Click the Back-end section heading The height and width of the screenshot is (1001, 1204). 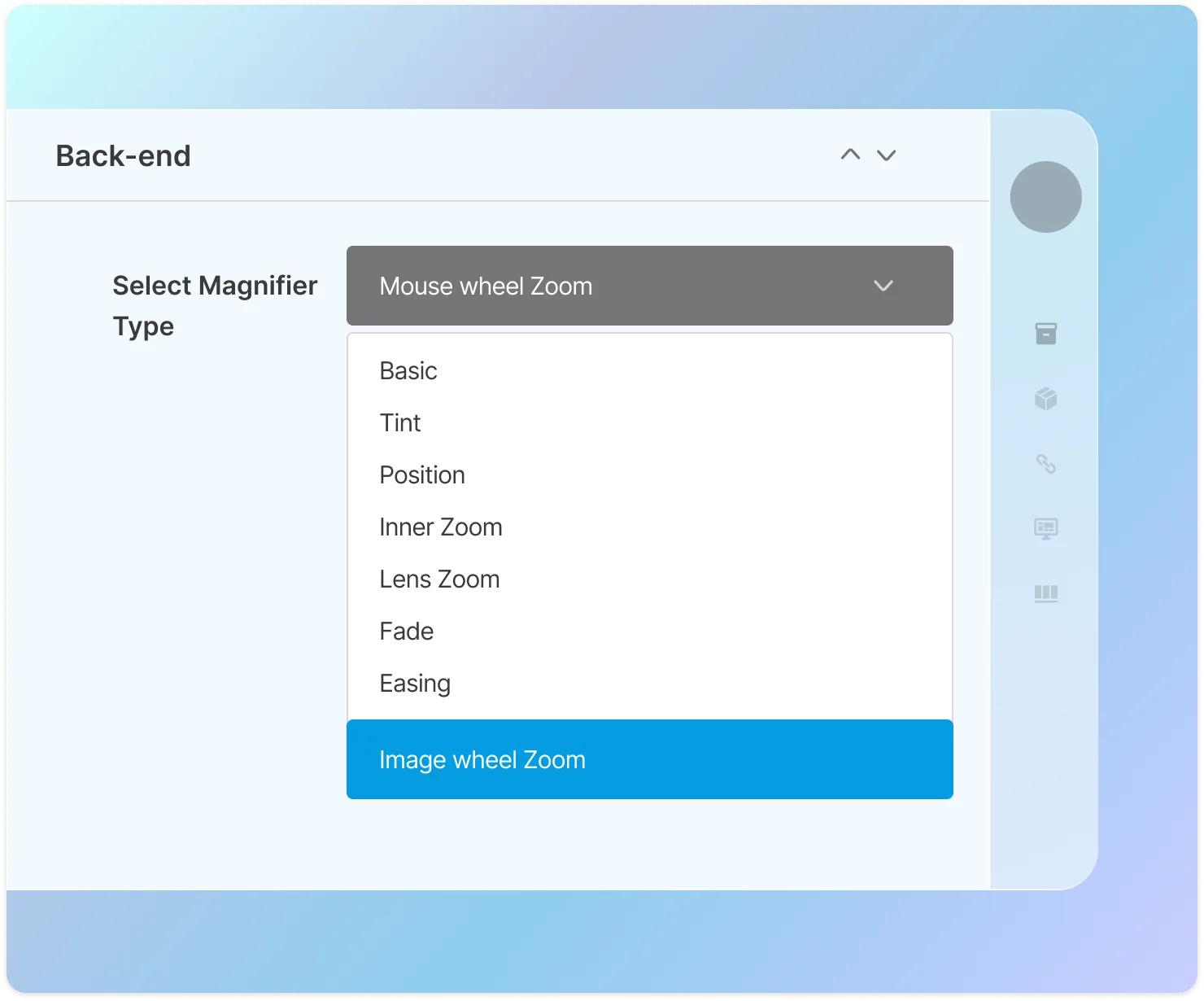(x=124, y=156)
